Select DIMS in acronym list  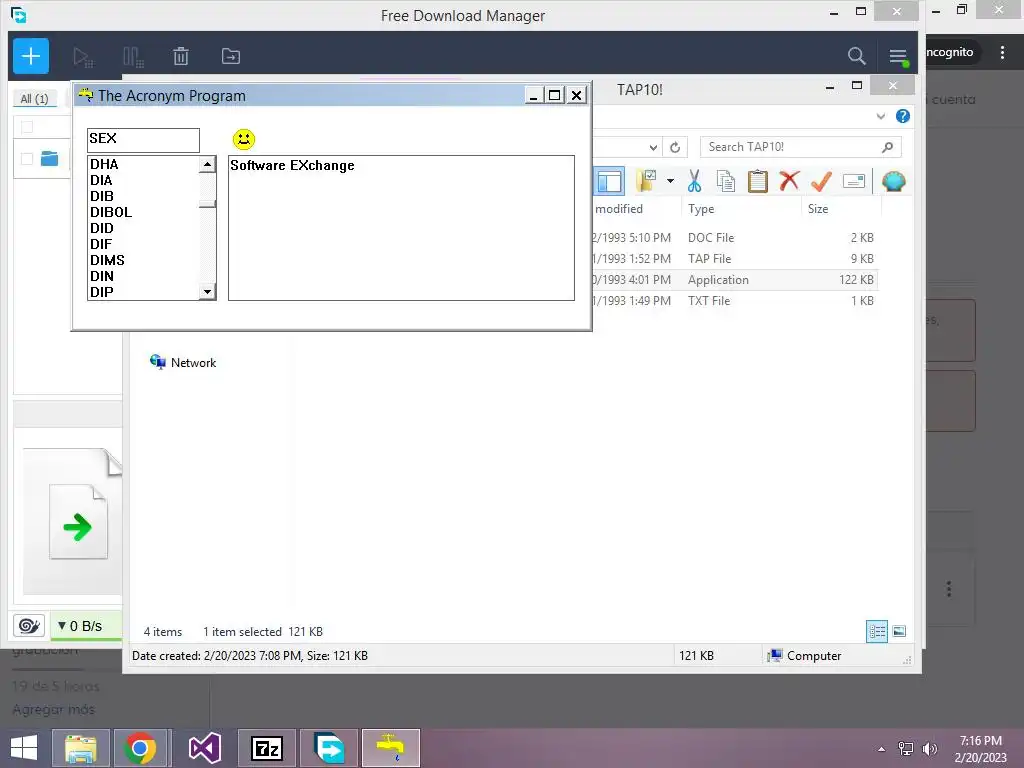click(144, 260)
